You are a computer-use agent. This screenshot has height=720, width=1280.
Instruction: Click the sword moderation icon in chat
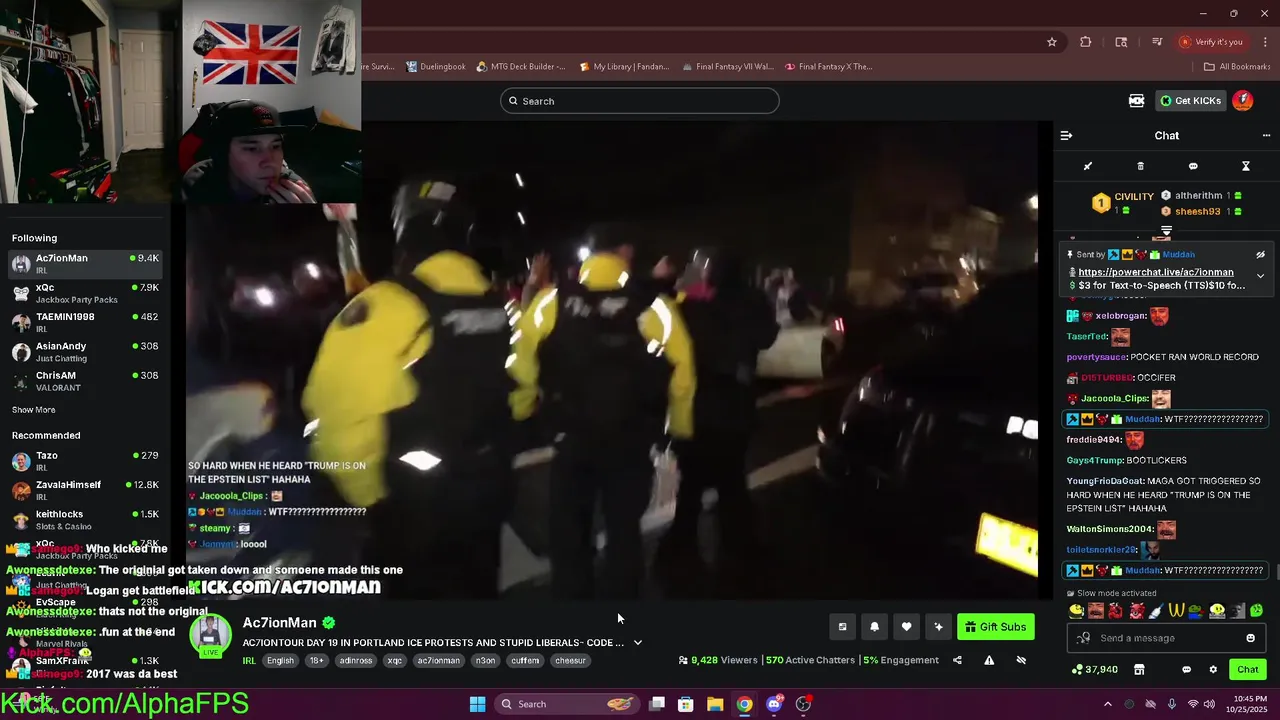[1088, 166]
